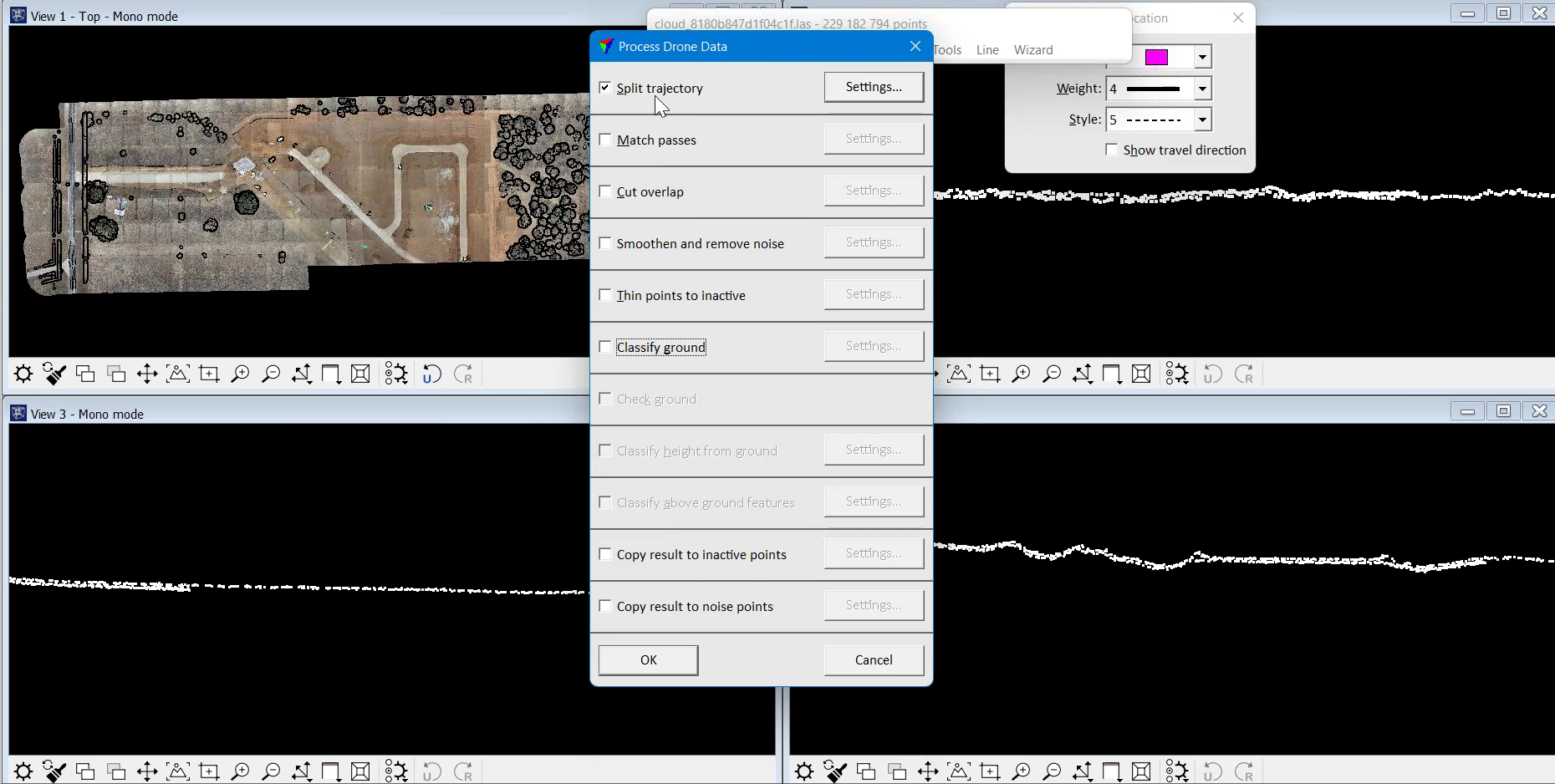Image resolution: width=1555 pixels, height=784 pixels.
Task: Tick Thin points to inactive checkbox
Action: coord(605,295)
